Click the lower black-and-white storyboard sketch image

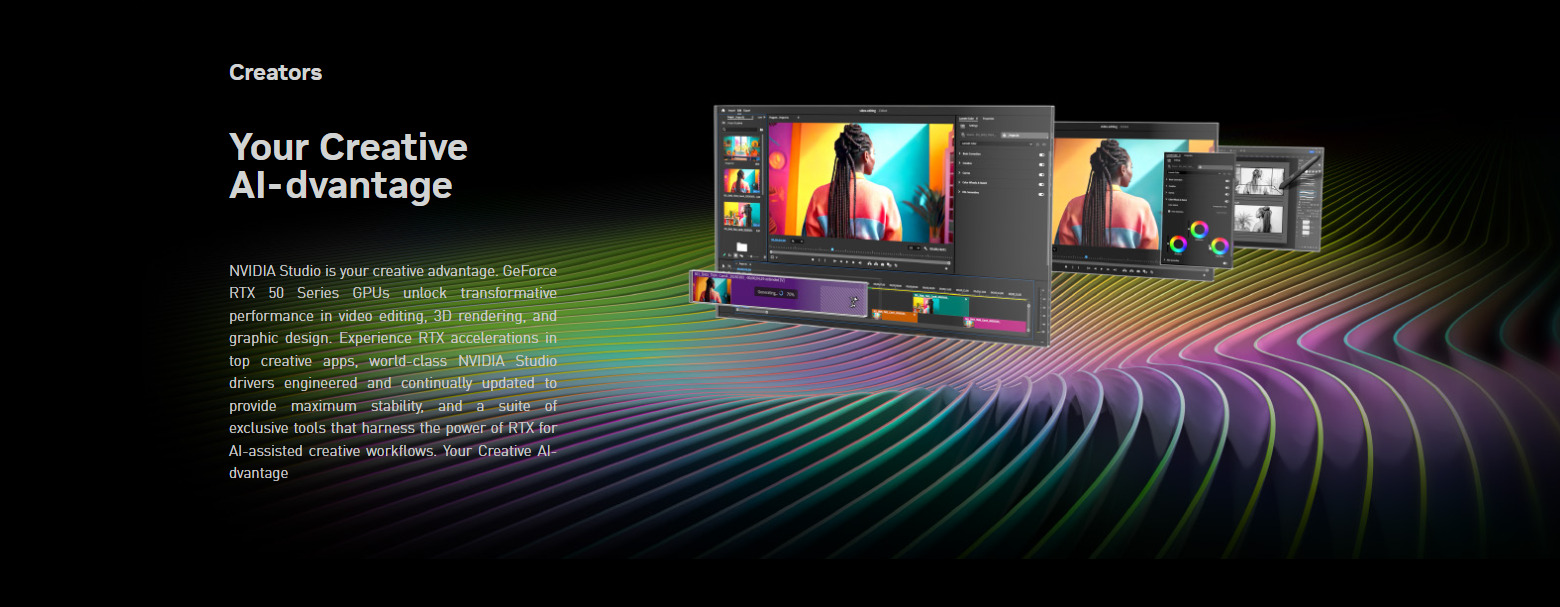pyautogui.click(x=1259, y=218)
